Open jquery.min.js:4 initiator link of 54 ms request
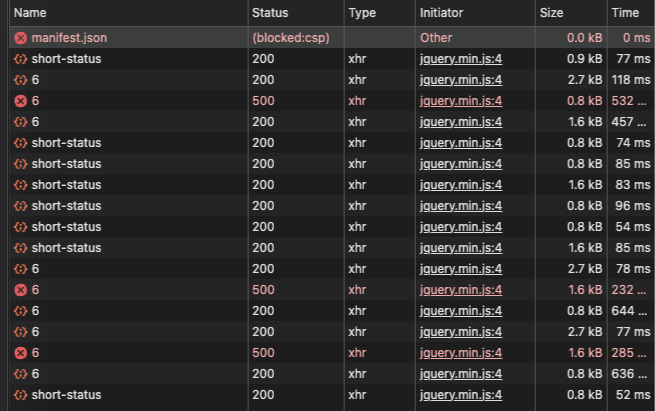The image size is (655, 411). (460, 227)
